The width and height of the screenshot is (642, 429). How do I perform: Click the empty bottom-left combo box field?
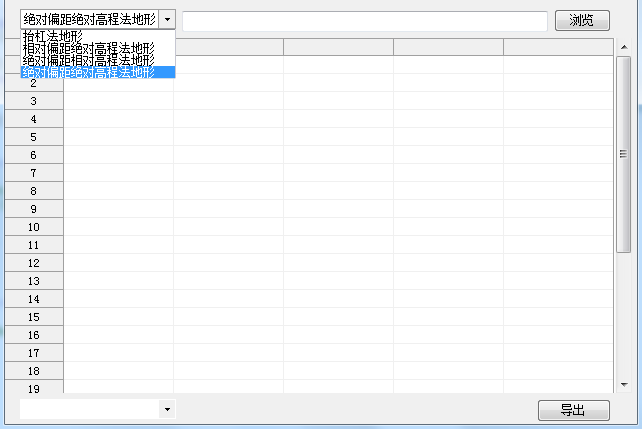pos(89,409)
